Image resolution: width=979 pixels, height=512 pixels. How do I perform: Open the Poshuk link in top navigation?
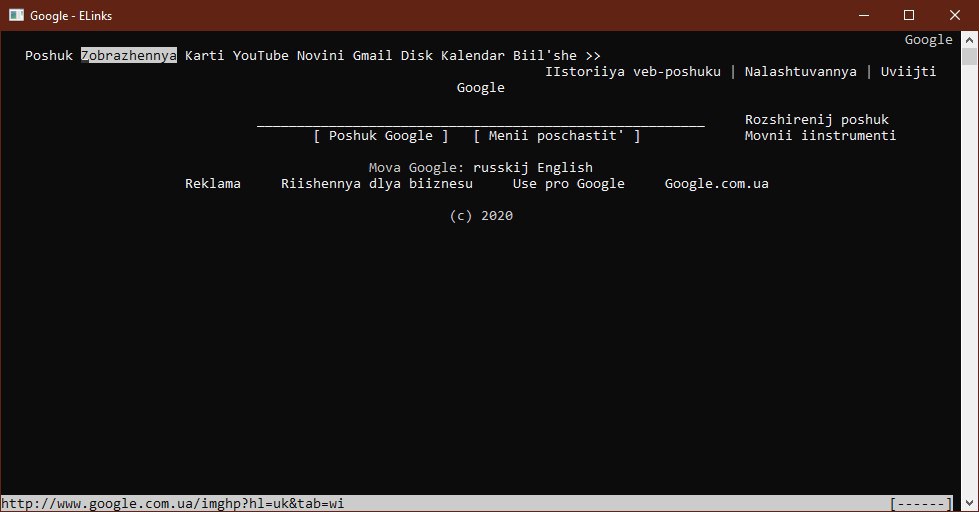click(49, 56)
